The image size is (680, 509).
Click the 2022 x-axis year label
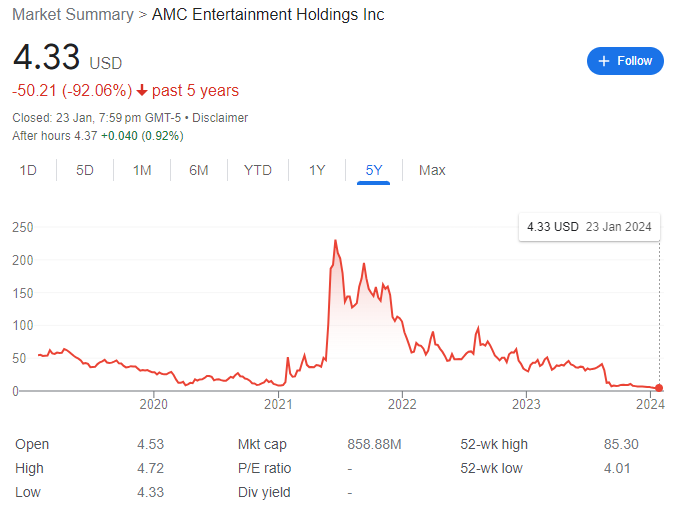(x=402, y=404)
